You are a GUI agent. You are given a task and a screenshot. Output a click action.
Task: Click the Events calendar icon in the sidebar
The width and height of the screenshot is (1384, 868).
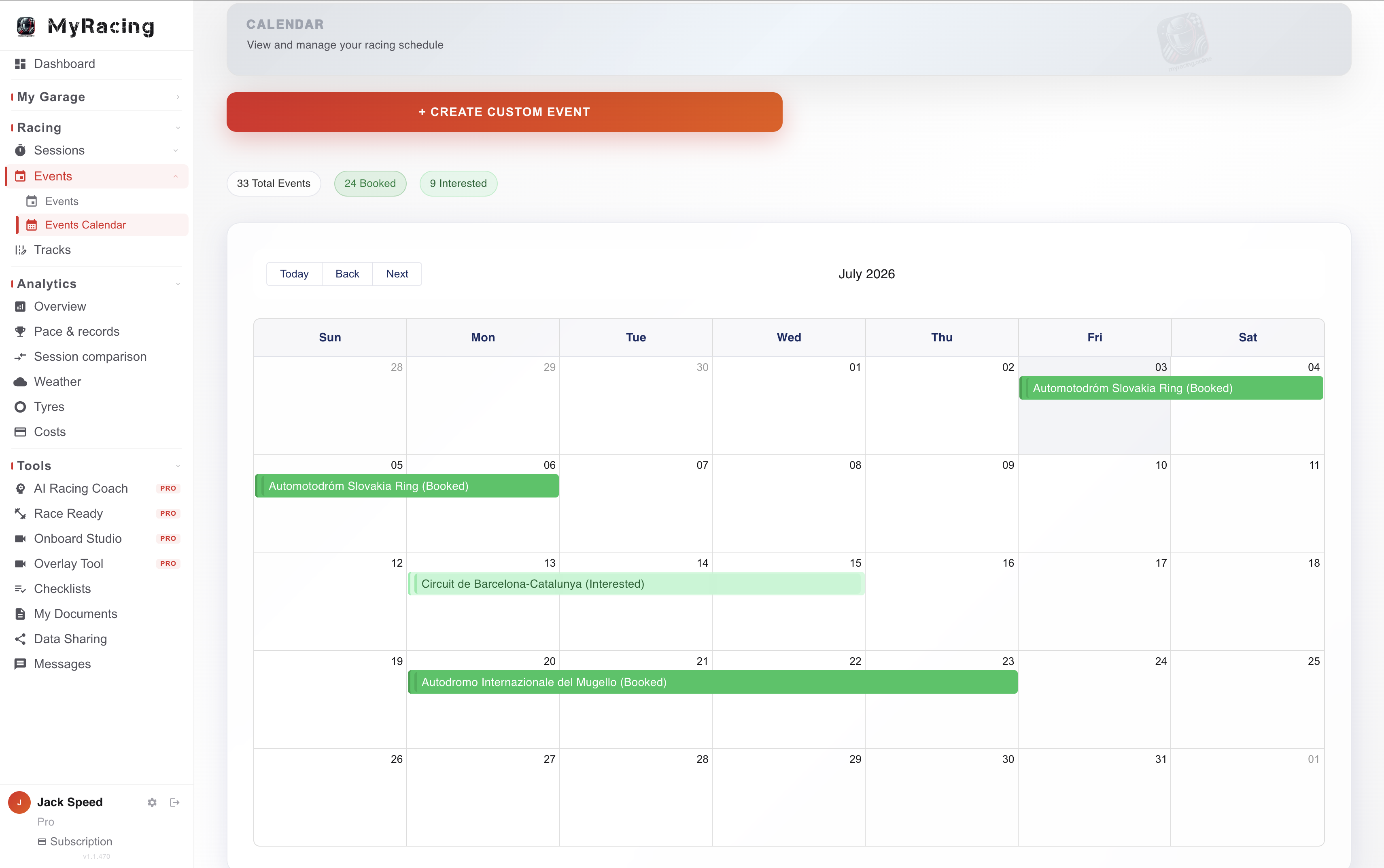[20, 176]
